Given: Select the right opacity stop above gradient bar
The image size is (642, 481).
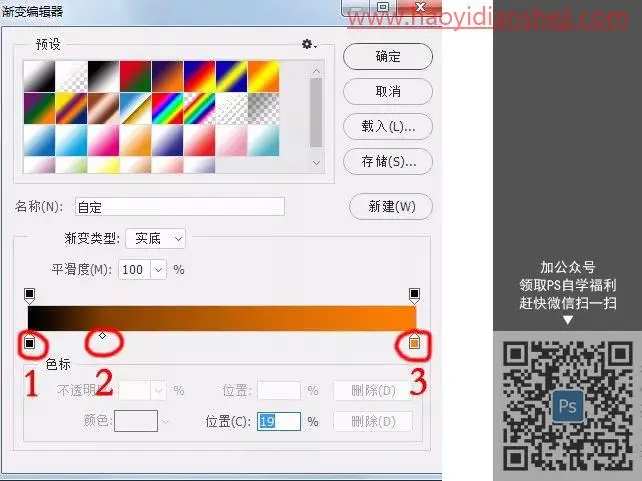Looking at the screenshot, I should click(x=414, y=296).
